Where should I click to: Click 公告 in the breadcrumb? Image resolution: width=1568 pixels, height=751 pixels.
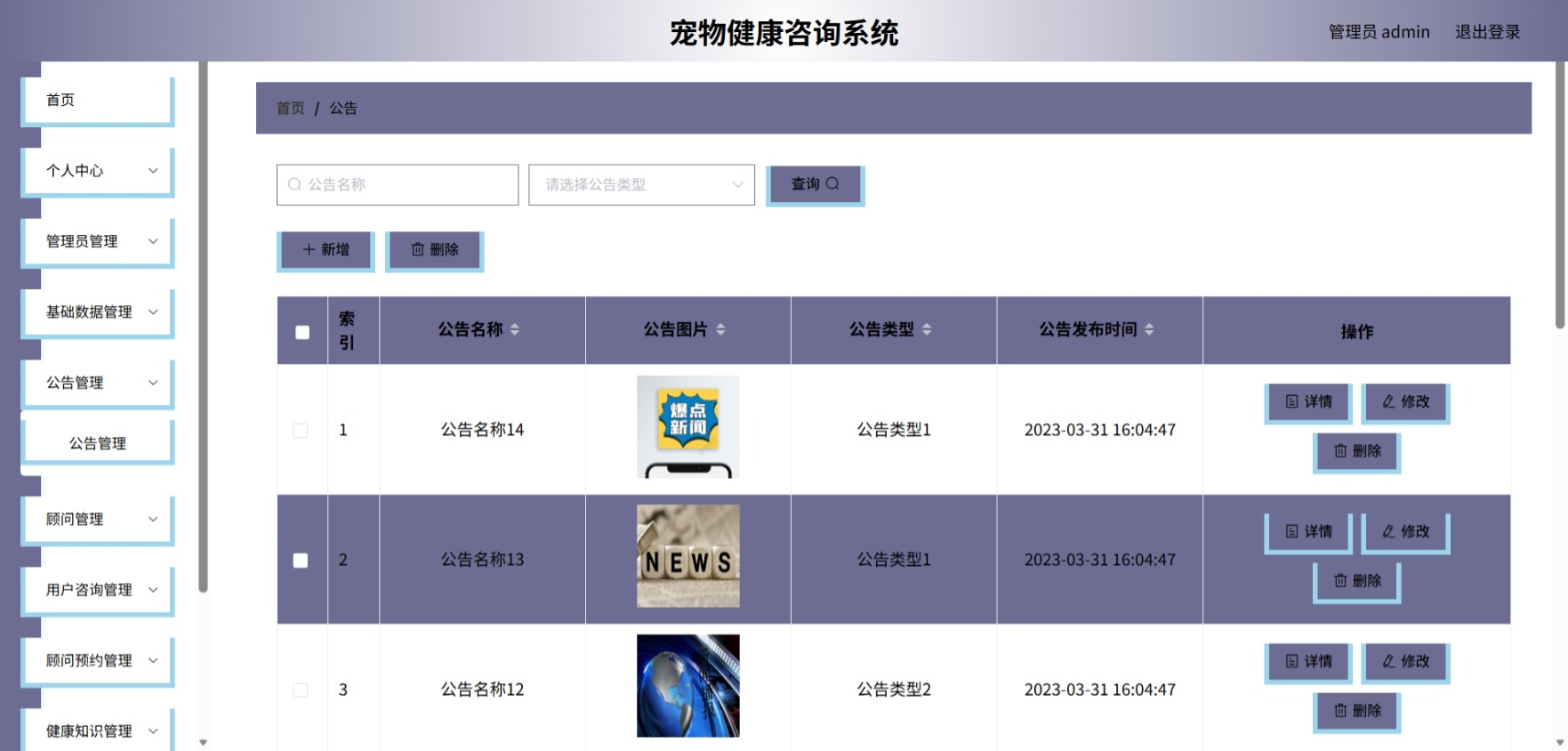[x=343, y=108]
